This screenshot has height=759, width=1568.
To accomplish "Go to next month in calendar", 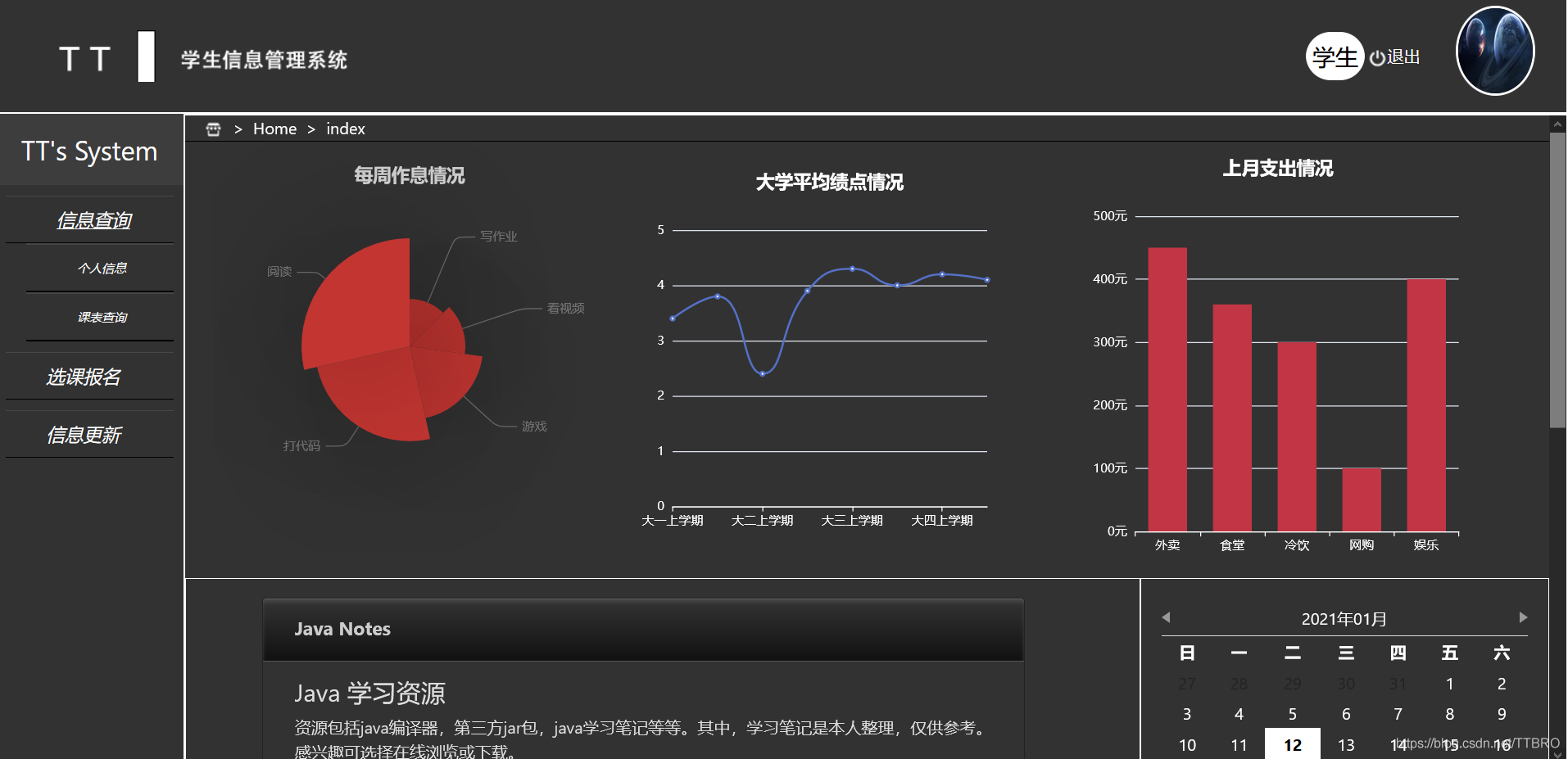I will pyautogui.click(x=1523, y=617).
